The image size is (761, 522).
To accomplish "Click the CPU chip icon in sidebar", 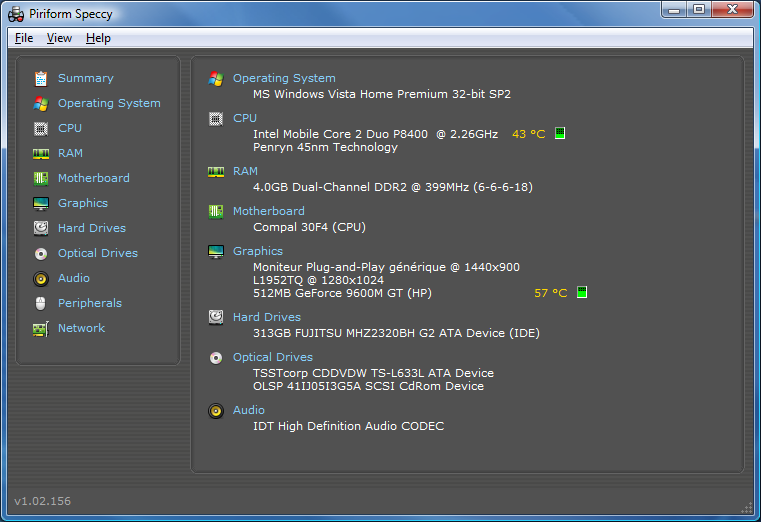I will tap(41, 129).
